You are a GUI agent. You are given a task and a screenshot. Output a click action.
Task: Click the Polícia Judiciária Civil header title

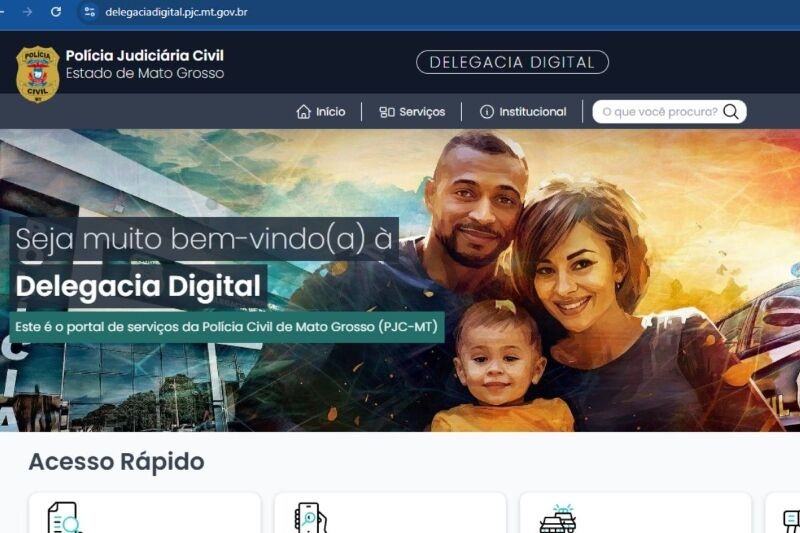tap(145, 55)
